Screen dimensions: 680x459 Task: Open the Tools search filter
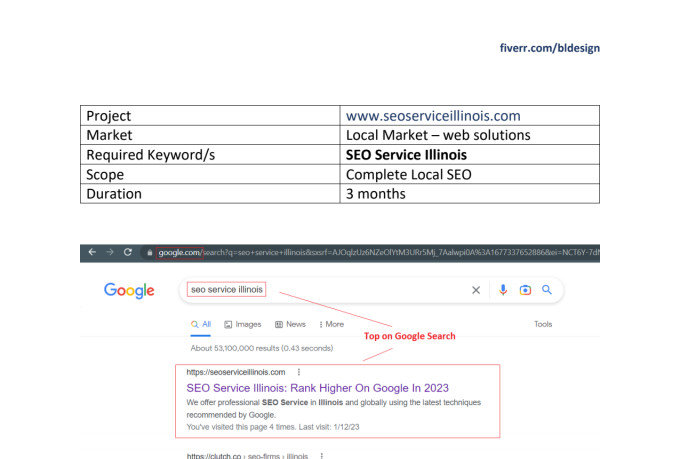point(543,324)
